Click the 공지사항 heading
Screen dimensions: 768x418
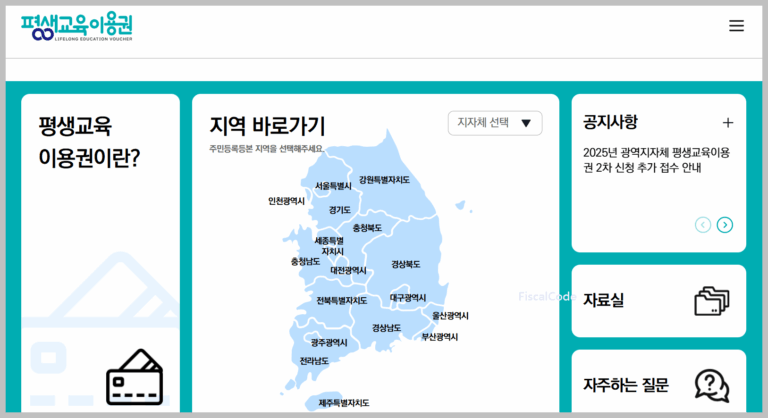[x=610, y=122]
